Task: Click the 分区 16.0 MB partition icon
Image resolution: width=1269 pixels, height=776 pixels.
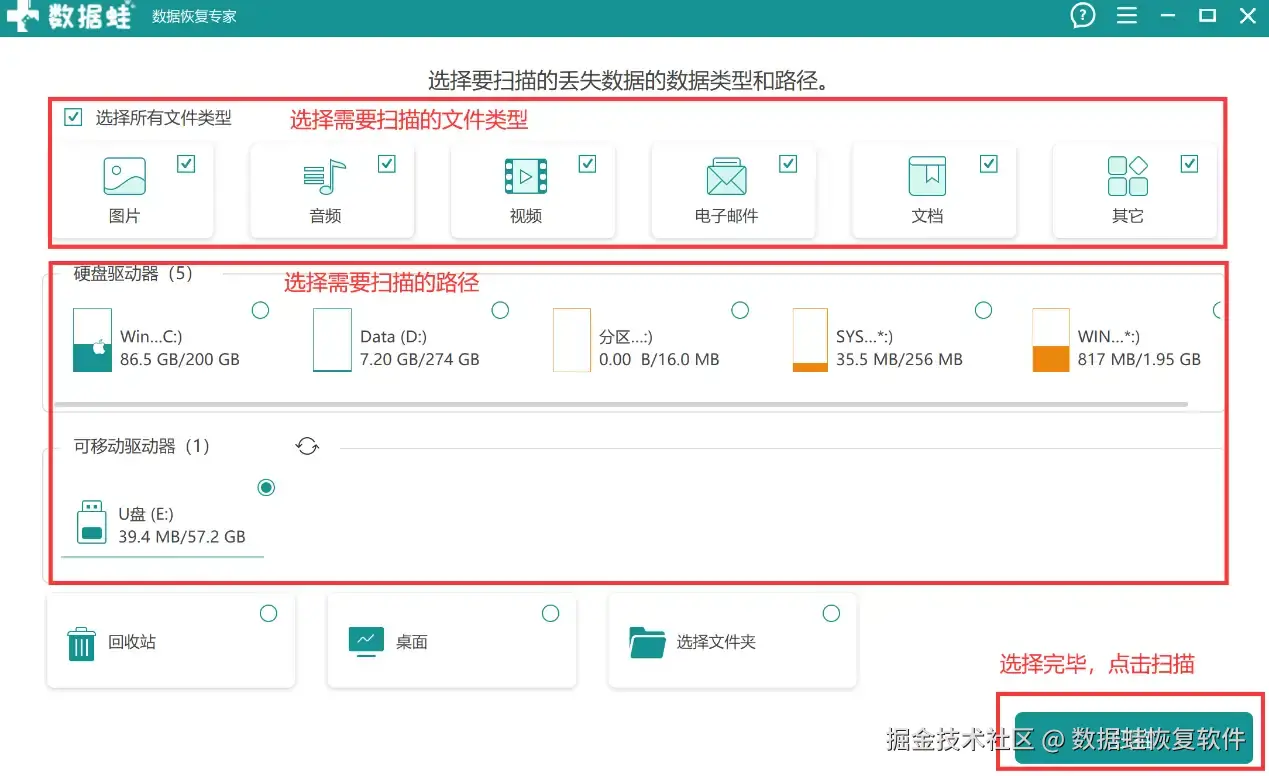Action: click(x=572, y=340)
